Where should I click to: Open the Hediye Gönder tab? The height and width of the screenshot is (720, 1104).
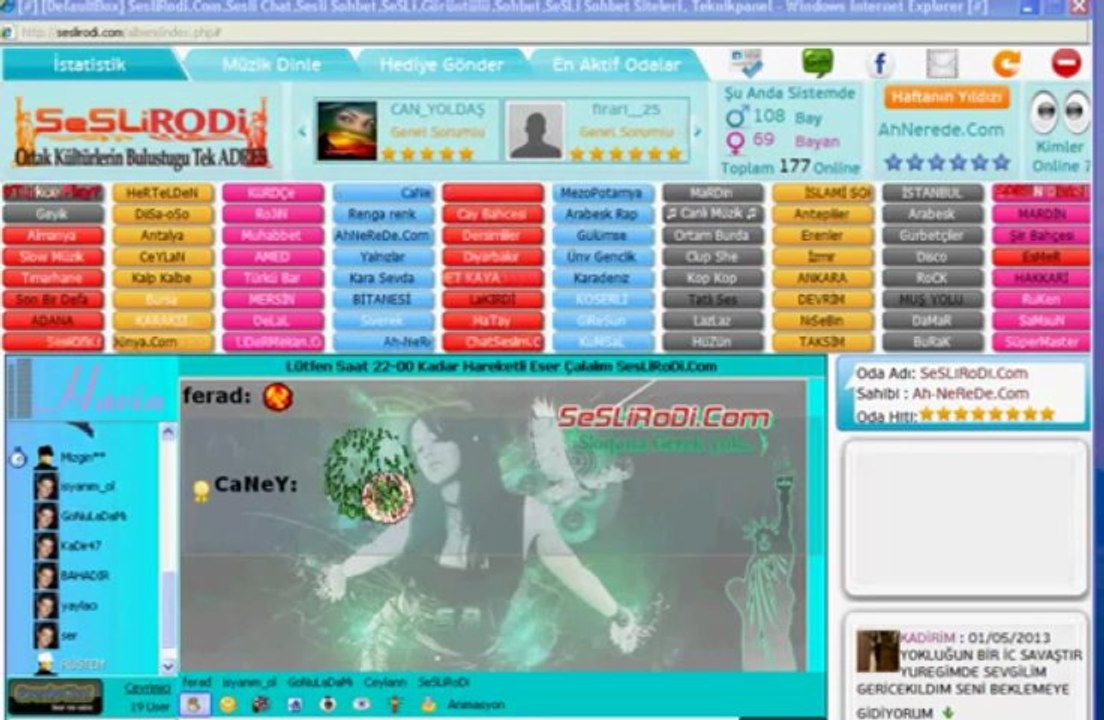point(441,65)
